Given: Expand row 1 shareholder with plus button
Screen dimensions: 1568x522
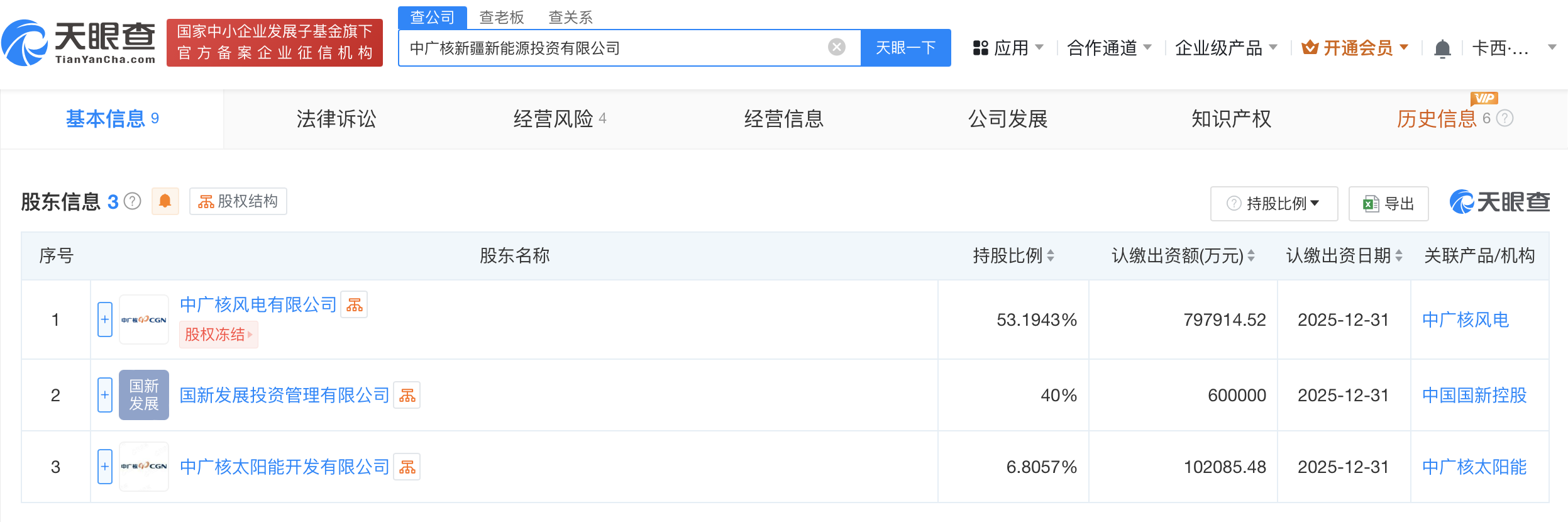Looking at the screenshot, I should tap(105, 319).
